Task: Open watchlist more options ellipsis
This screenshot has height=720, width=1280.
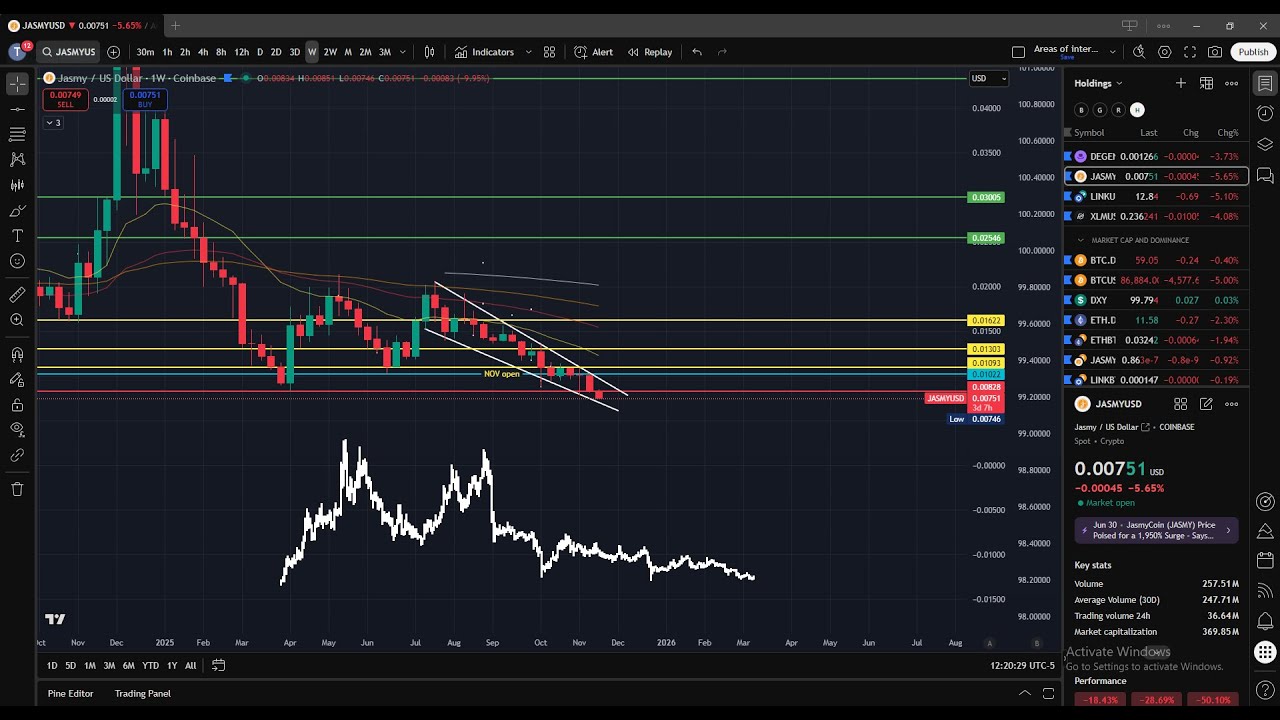Action: click(1232, 83)
